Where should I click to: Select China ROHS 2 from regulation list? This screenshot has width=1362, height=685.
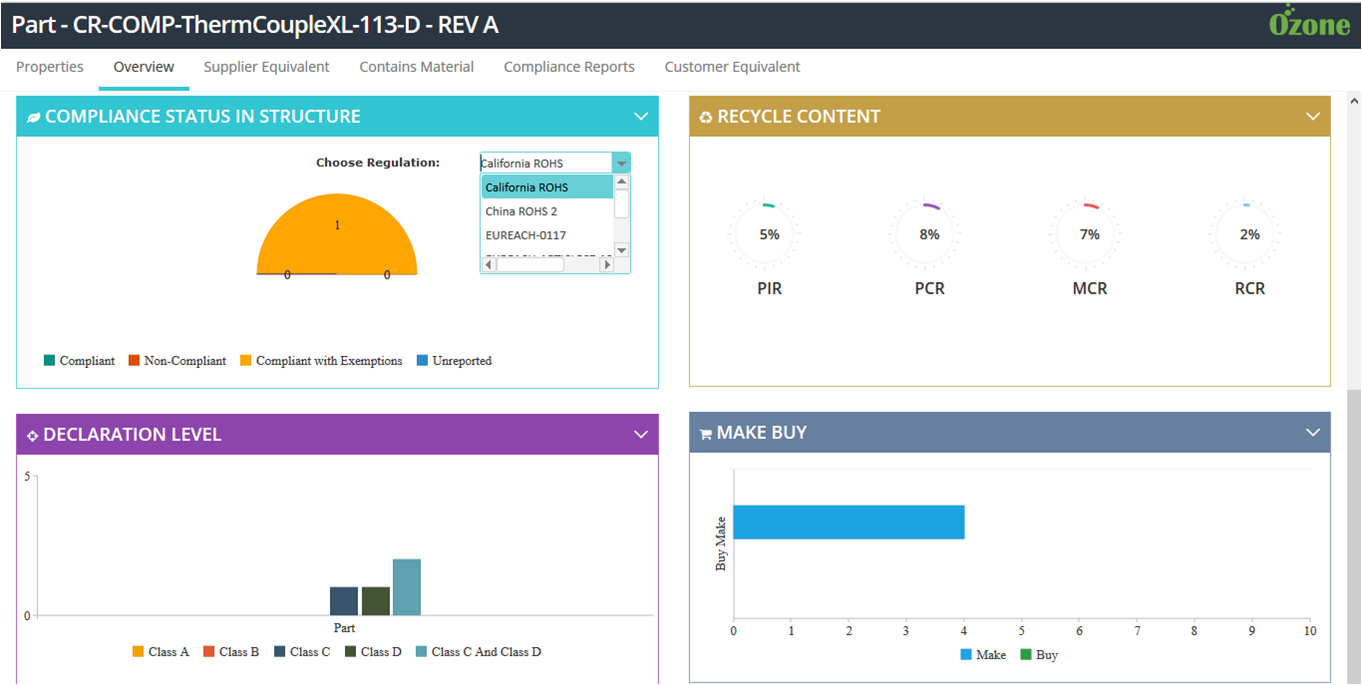tap(521, 212)
